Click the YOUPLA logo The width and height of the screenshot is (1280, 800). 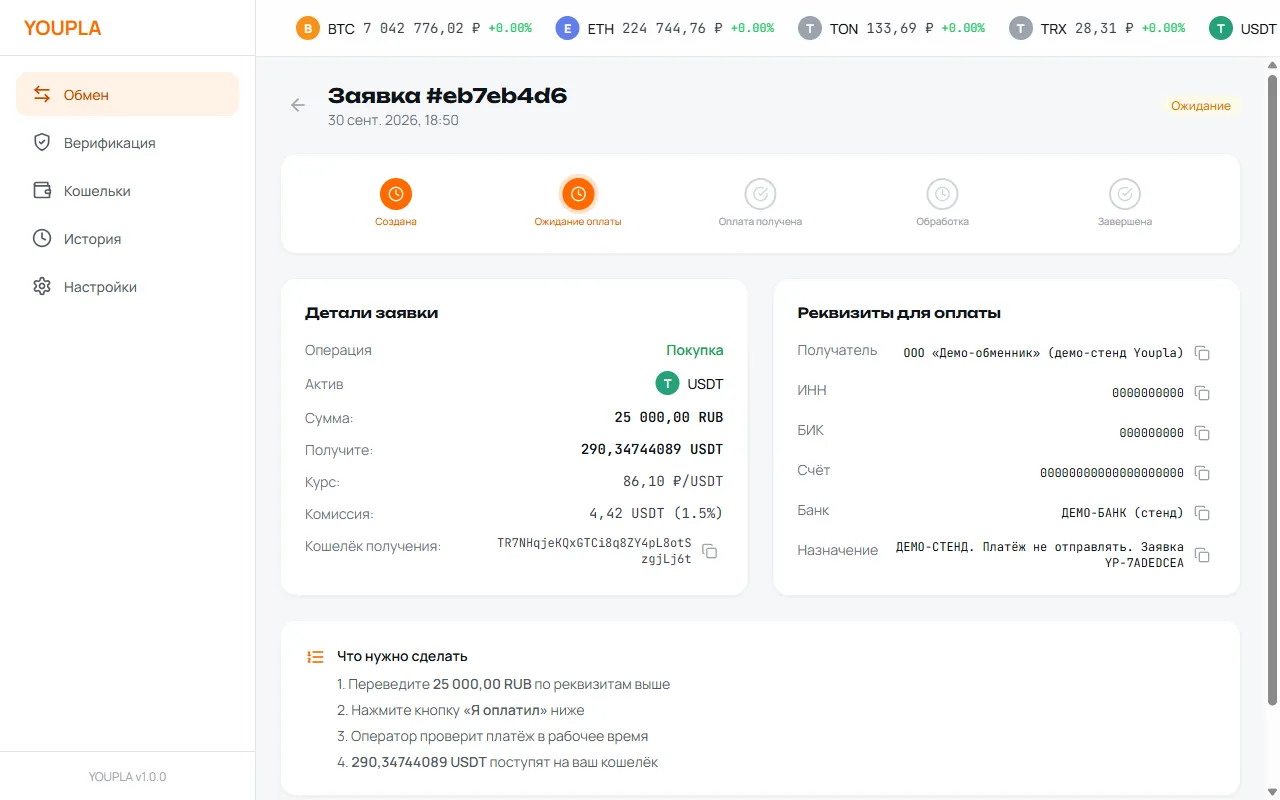pos(63,28)
